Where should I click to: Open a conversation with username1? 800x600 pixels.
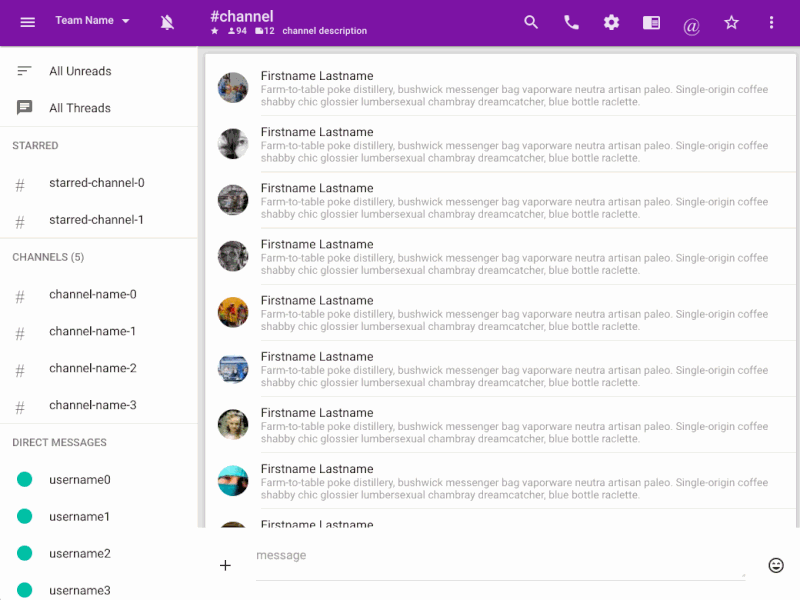80,516
